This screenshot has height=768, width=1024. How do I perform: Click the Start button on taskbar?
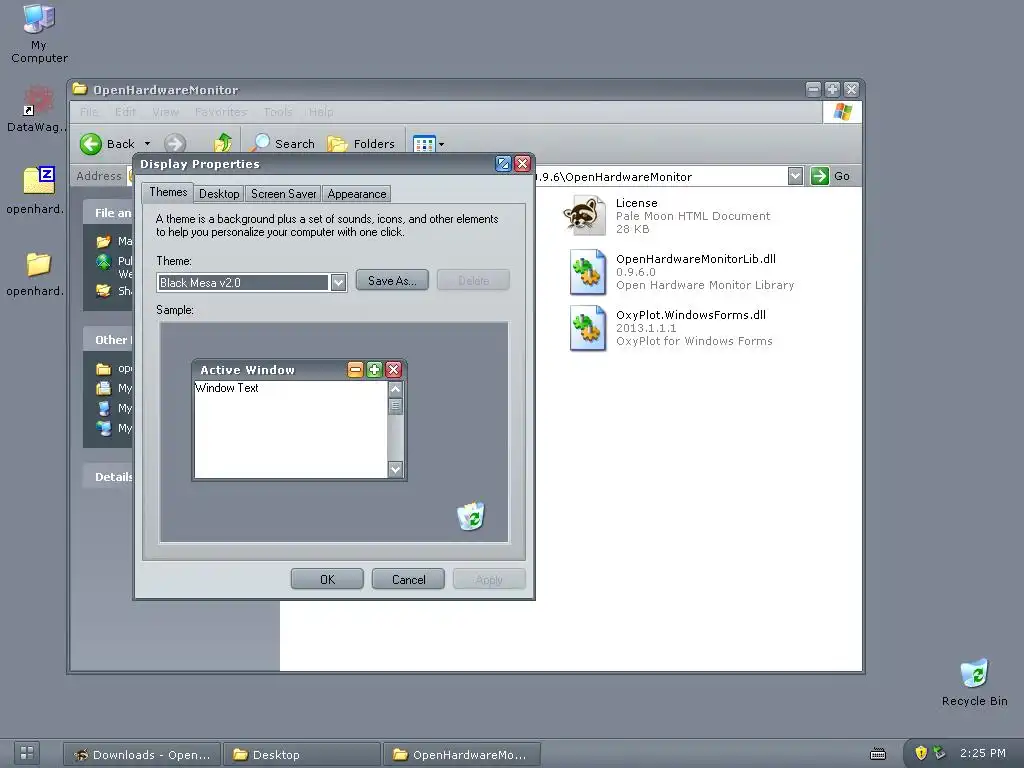27,752
